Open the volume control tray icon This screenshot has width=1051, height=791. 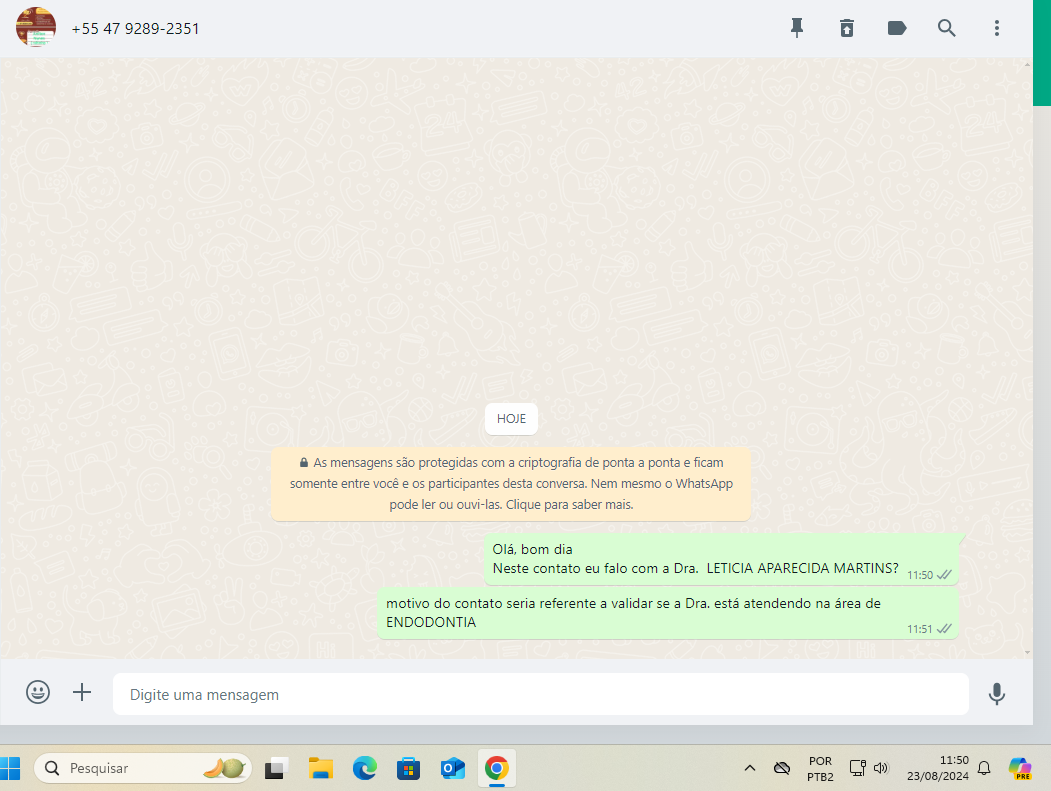pos(881,768)
